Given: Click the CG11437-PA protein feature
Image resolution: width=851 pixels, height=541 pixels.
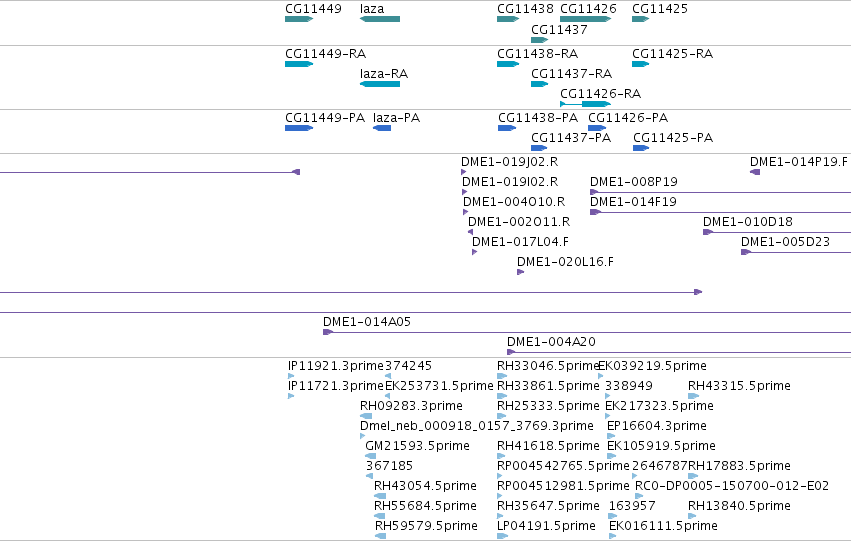Looking at the screenshot, I should click(x=539, y=148).
